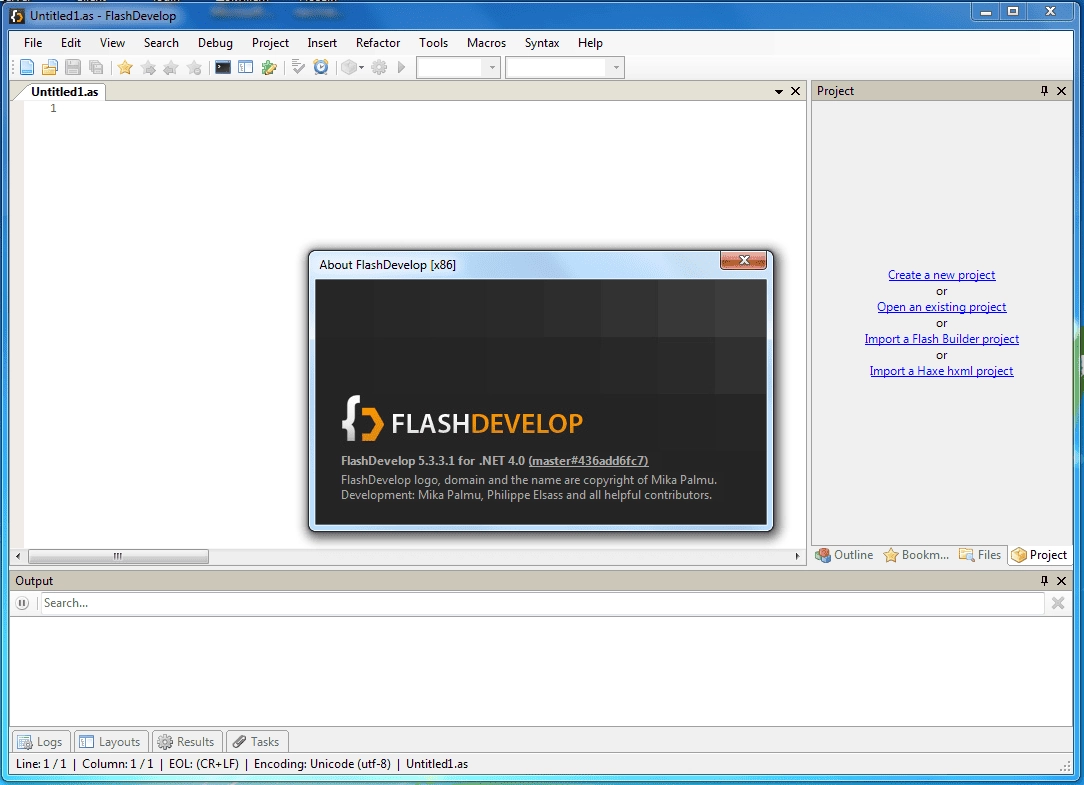This screenshot has height=785, width=1084.
Task: Clear the Output search with X icon
Action: (x=1058, y=603)
